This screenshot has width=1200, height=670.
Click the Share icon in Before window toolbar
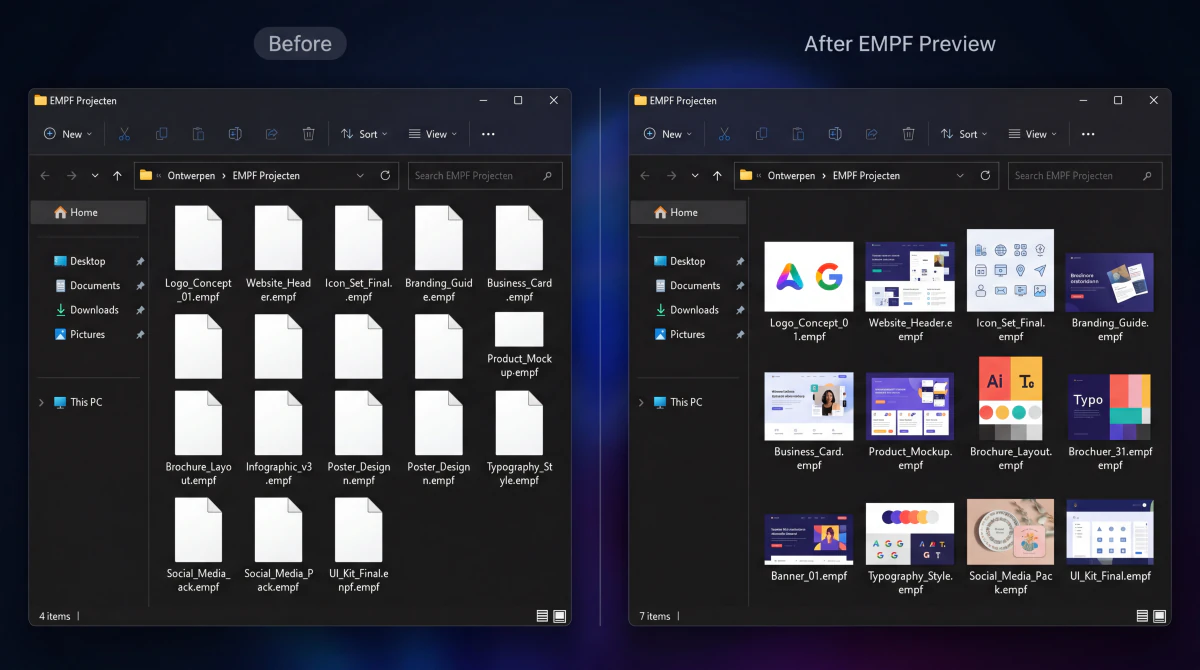tap(272, 134)
